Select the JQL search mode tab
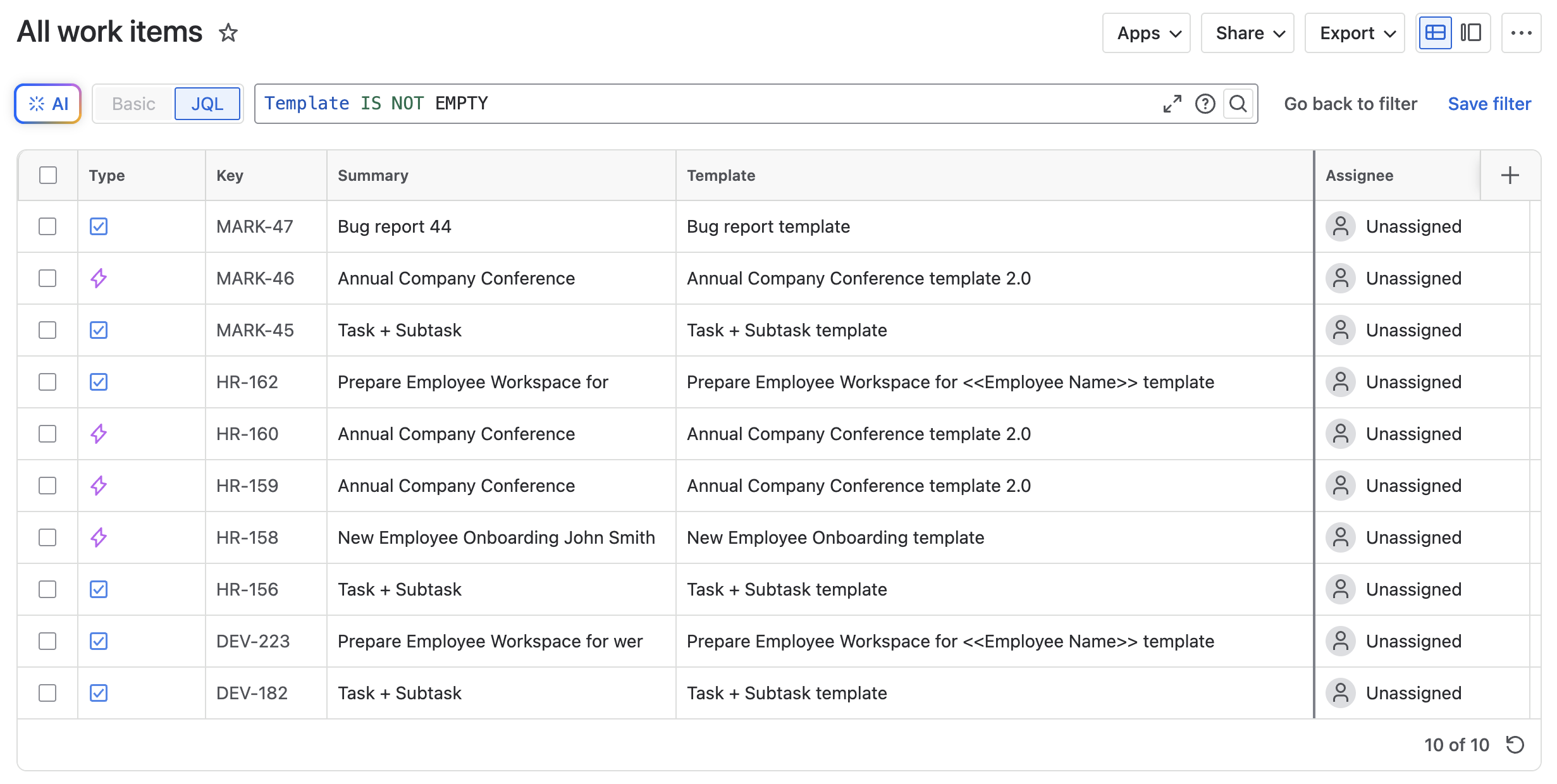1557x784 pixels. coord(207,104)
